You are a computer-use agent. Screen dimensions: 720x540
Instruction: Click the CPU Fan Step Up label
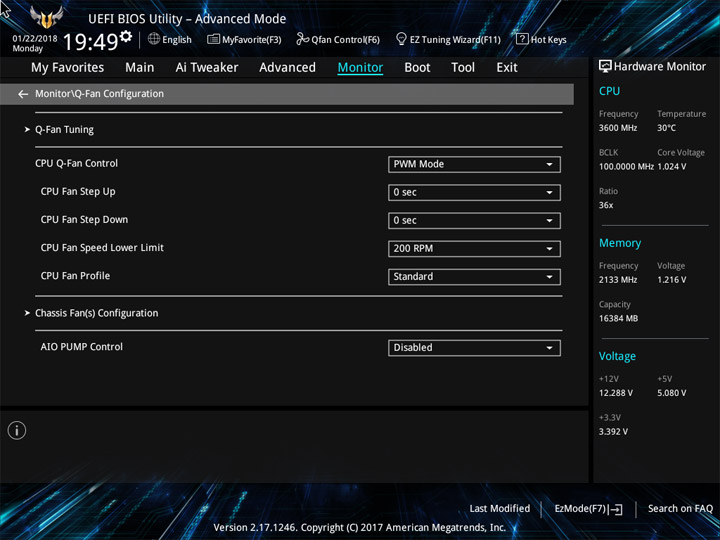(x=78, y=191)
